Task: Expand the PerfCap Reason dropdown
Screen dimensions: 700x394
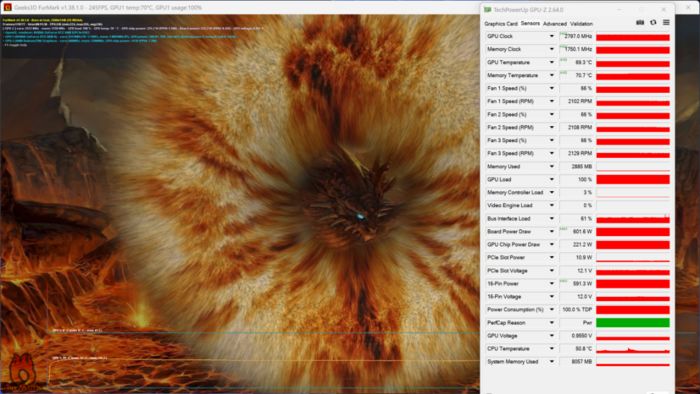Action: pos(551,323)
